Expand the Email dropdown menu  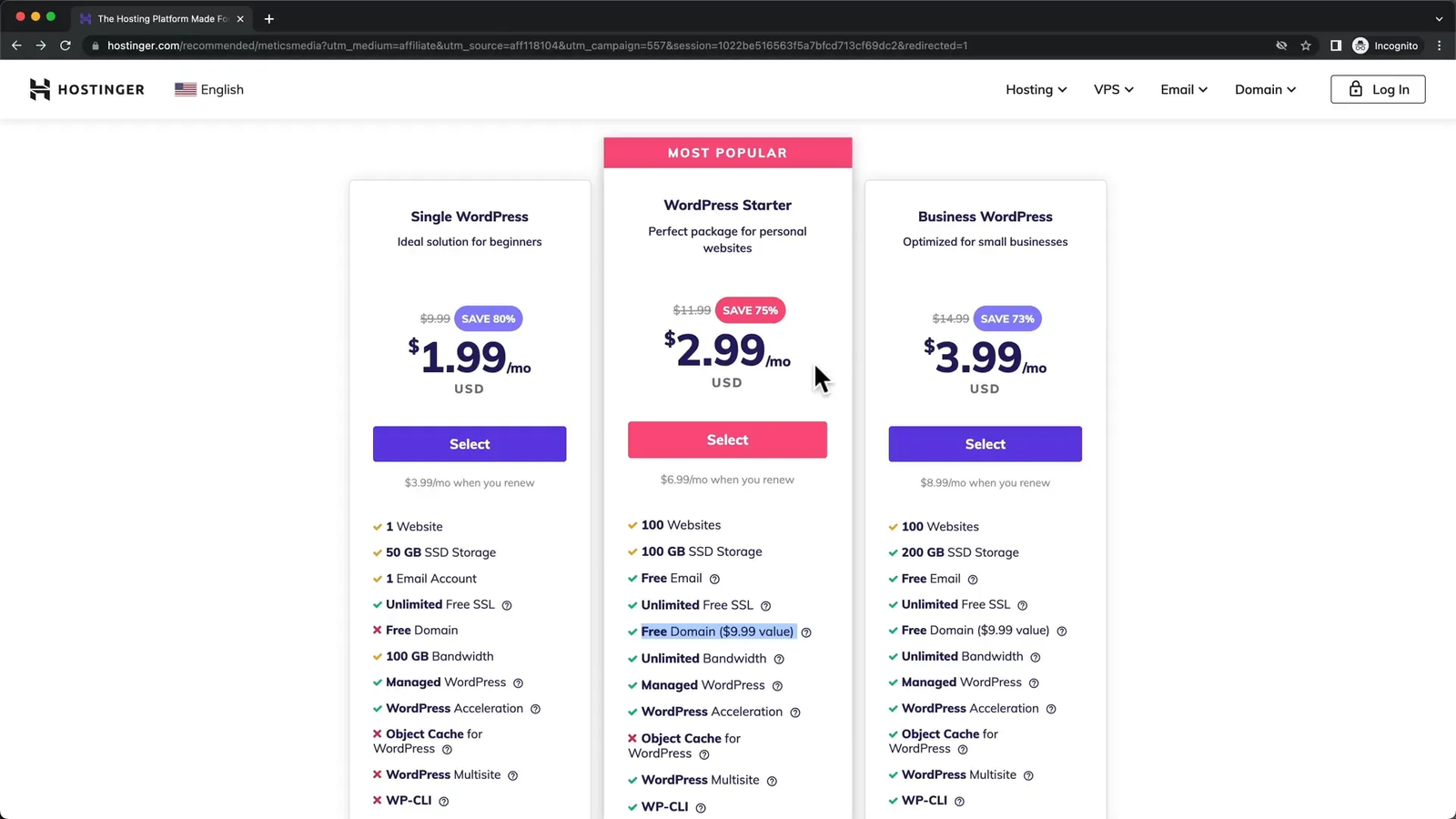click(1184, 89)
